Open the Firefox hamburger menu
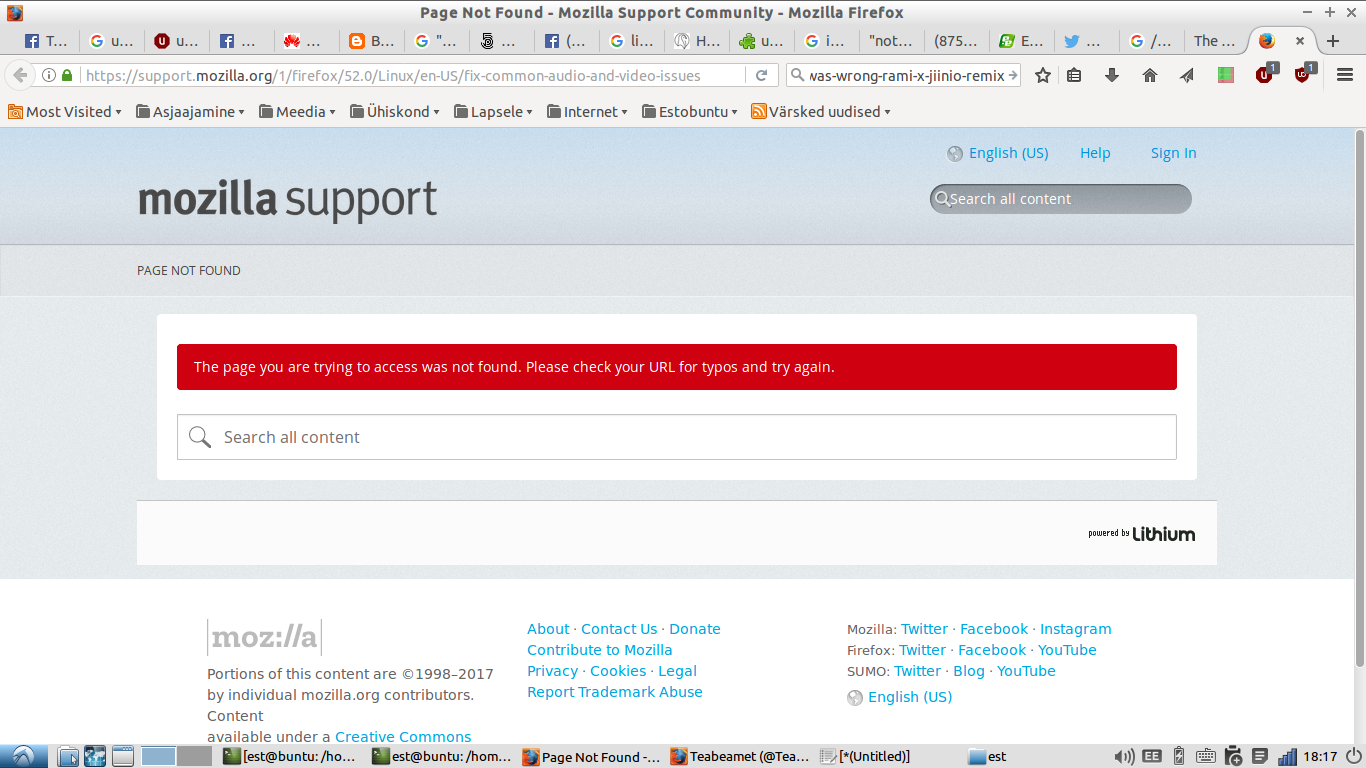The image size is (1366, 768). (x=1344, y=75)
